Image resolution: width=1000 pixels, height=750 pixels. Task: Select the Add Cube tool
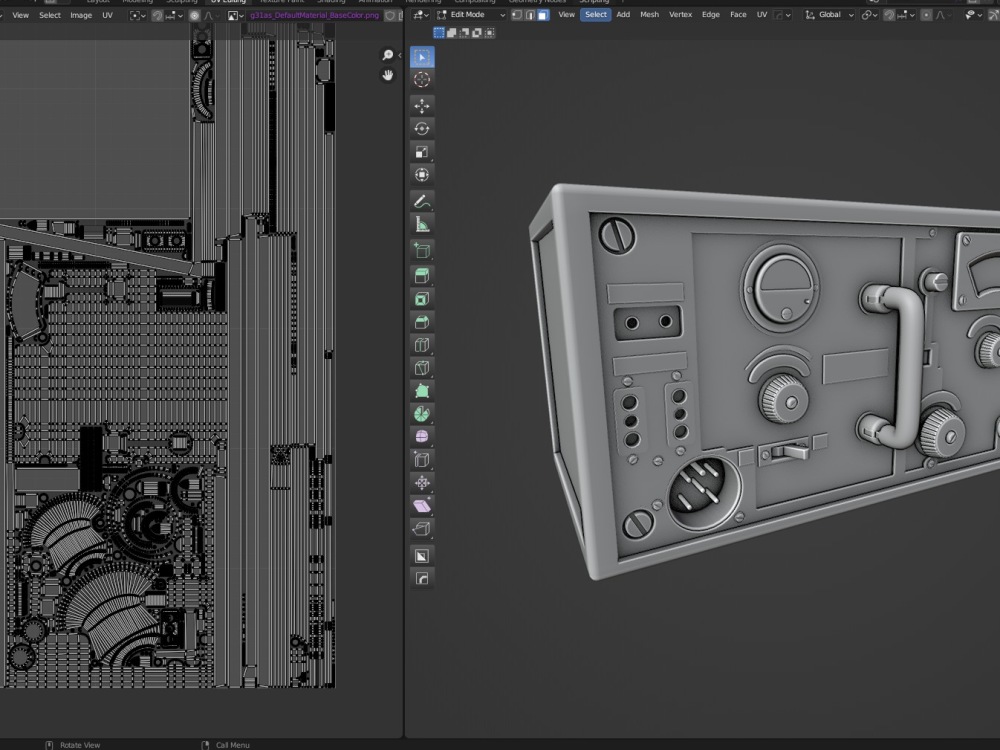pyautogui.click(x=421, y=250)
